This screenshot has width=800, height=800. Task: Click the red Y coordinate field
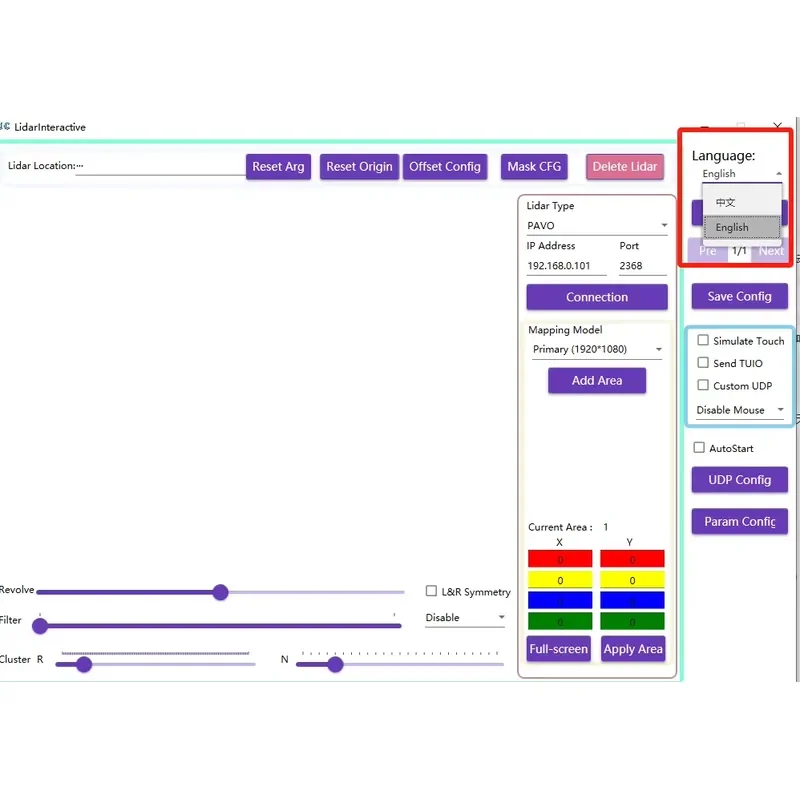[632, 559]
